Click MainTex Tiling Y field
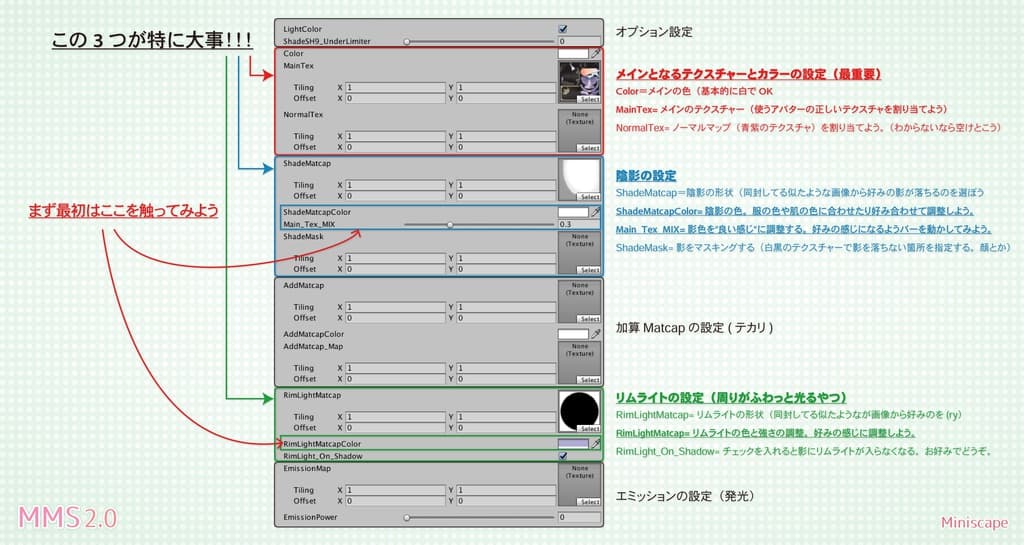 click(506, 87)
